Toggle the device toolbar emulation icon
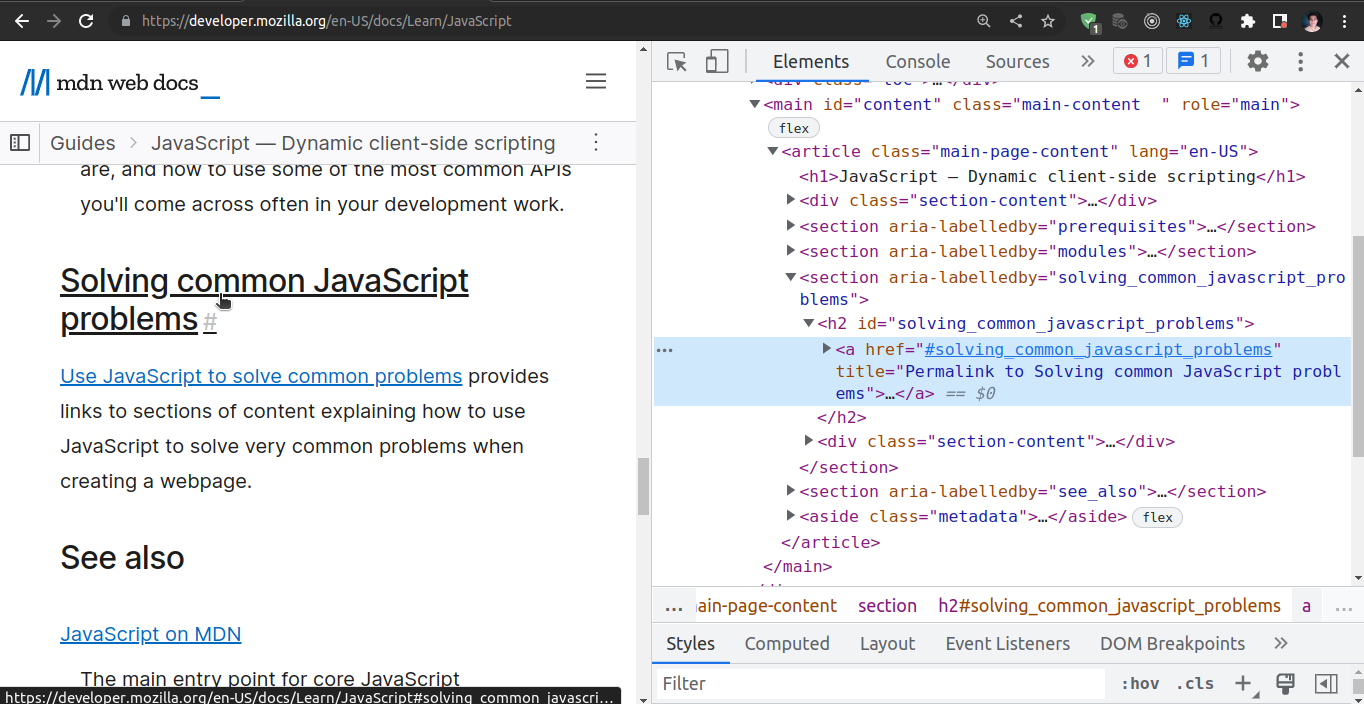This screenshot has width=1364, height=704. pos(716,61)
